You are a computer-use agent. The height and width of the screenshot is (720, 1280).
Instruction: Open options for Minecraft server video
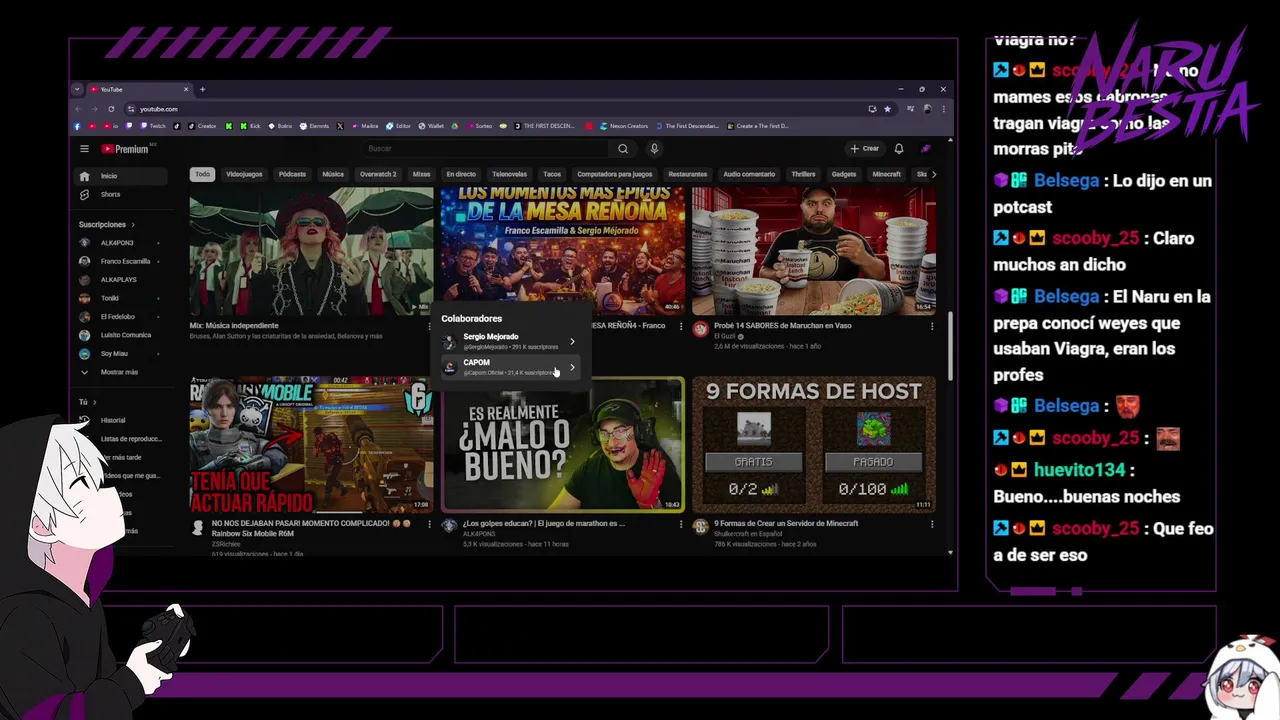point(932,524)
